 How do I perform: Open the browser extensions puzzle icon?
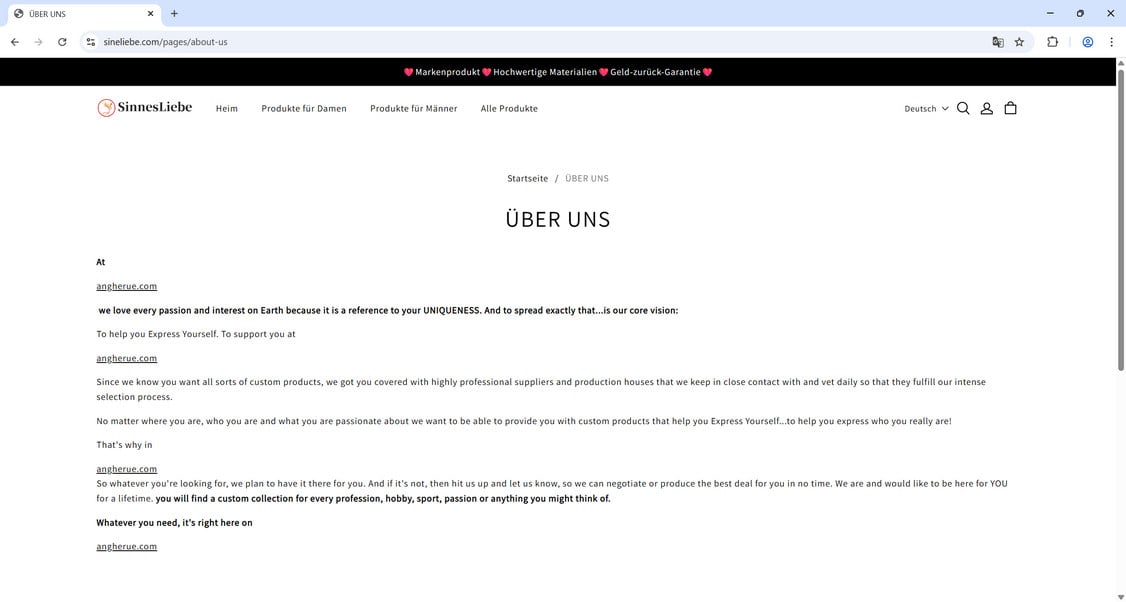[x=1052, y=42]
